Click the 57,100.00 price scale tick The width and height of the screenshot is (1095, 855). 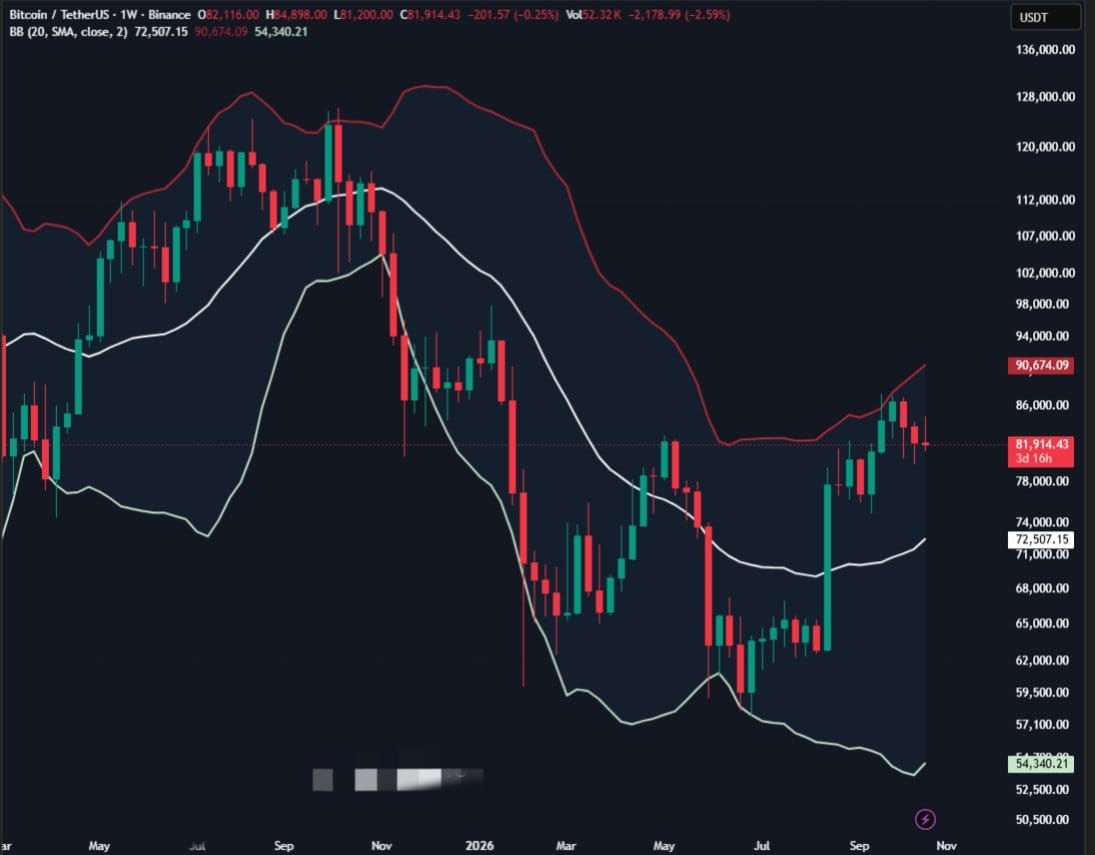(1042, 724)
